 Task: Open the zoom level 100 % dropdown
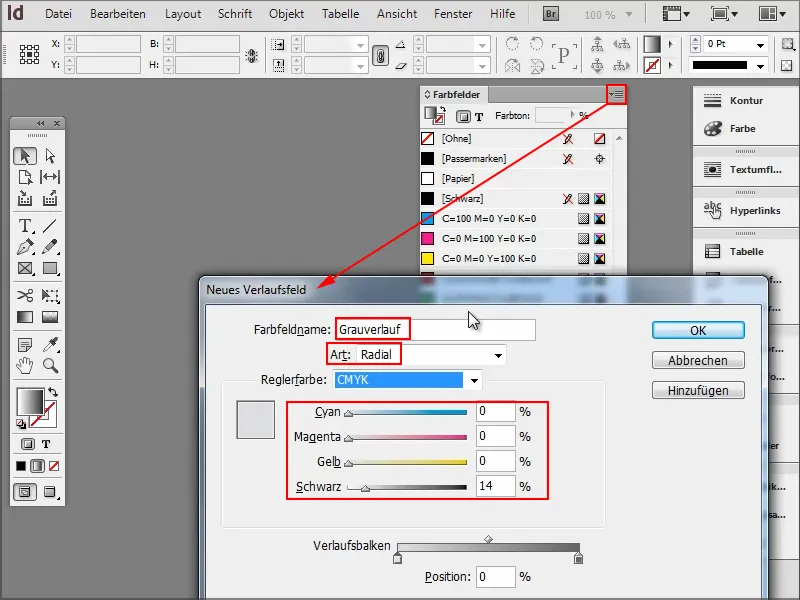click(629, 15)
